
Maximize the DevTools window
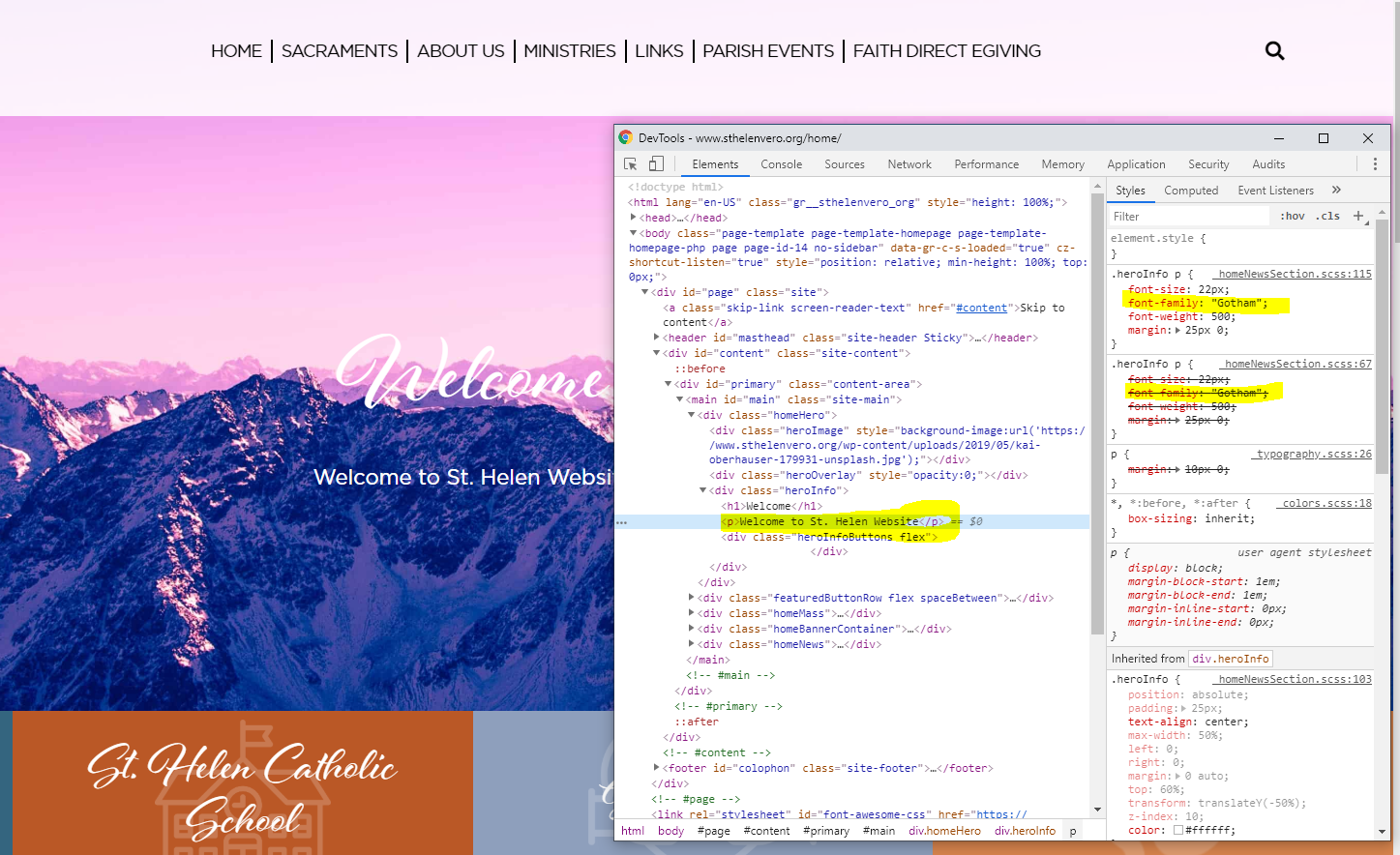click(1324, 138)
